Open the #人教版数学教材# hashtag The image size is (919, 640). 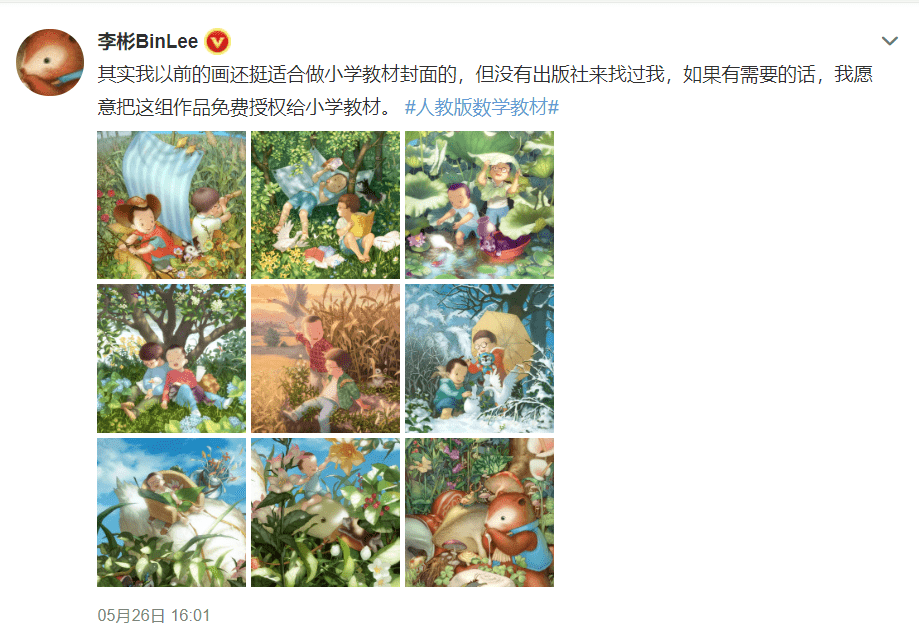(x=481, y=107)
